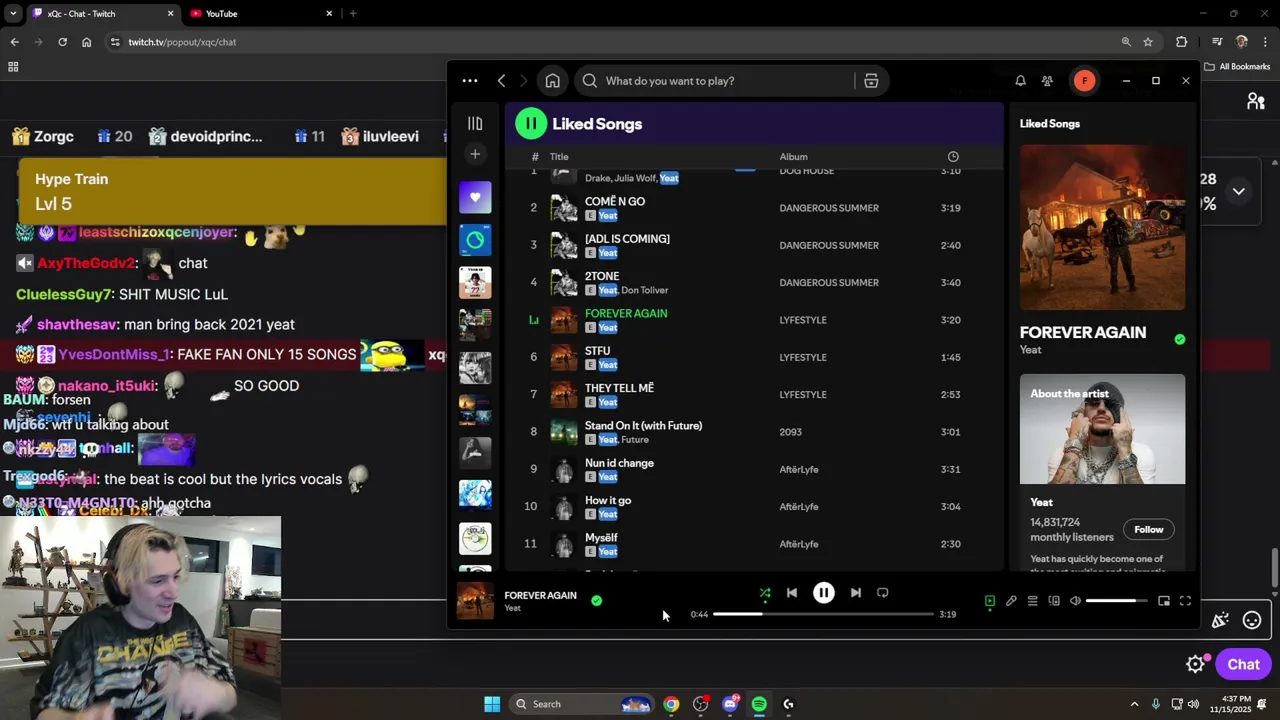Select the track COMË N GO

(615, 201)
